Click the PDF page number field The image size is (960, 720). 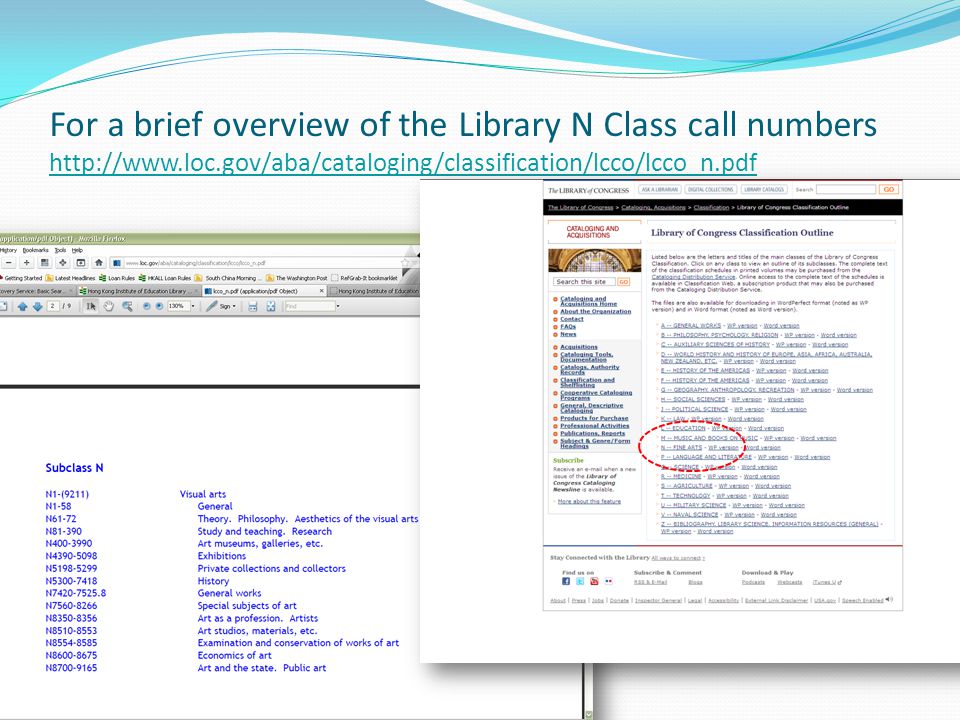click(x=53, y=306)
